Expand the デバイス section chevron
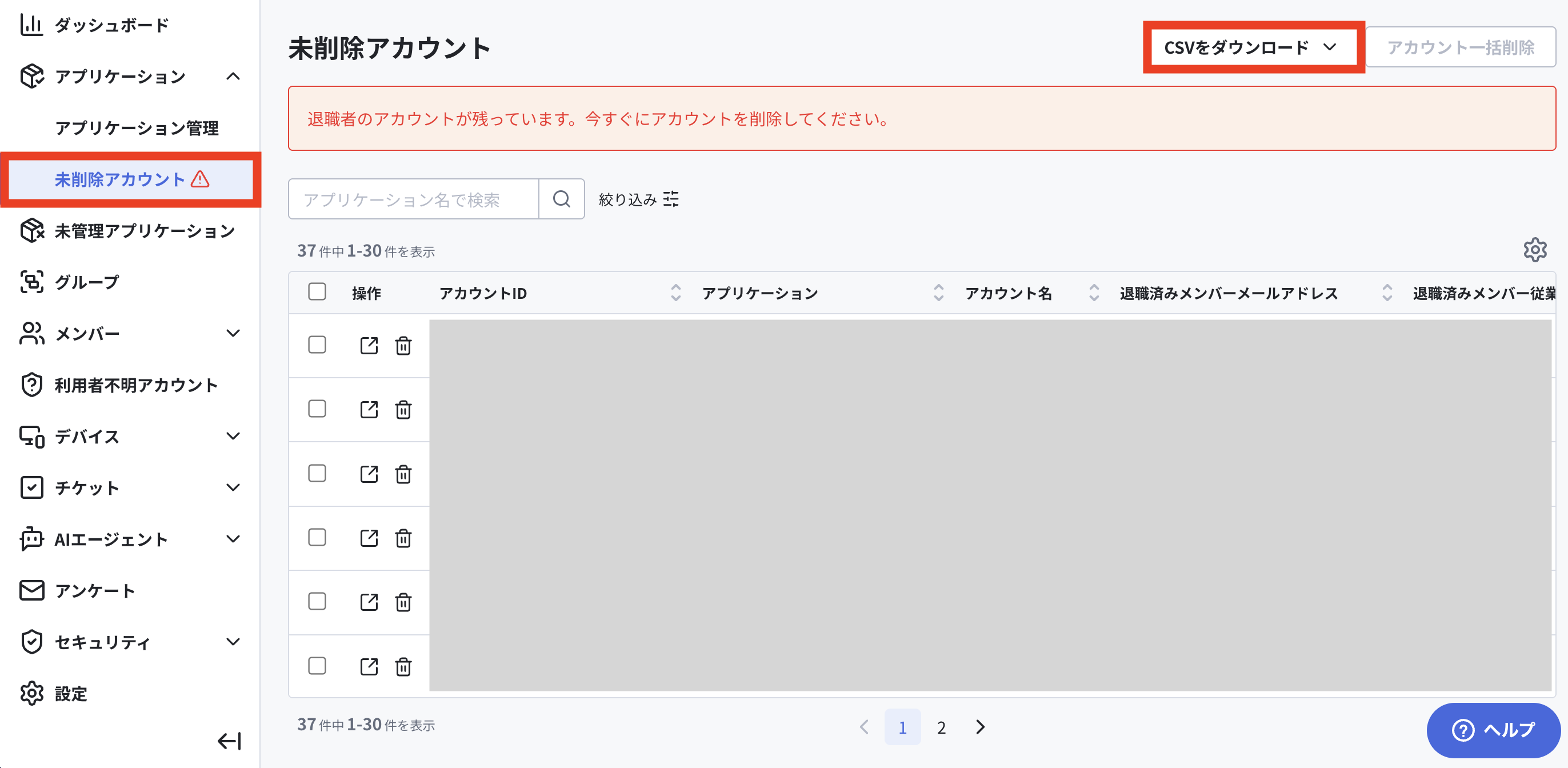Viewport: 1568px width, 768px height. [x=233, y=437]
